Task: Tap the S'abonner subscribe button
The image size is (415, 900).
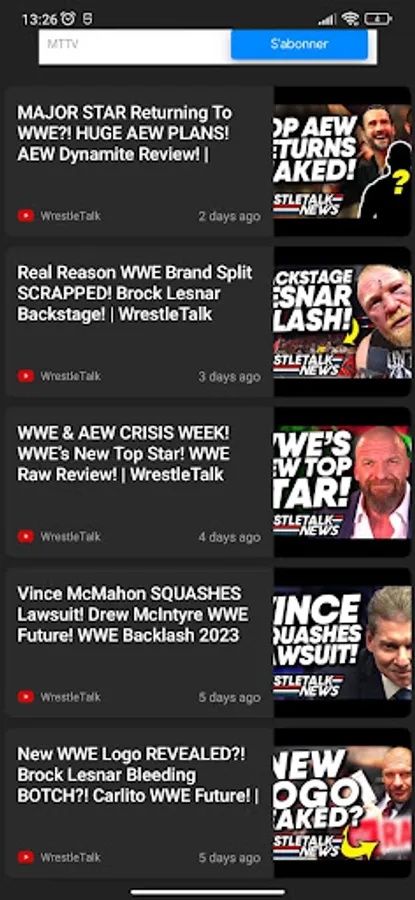Action: pos(299,44)
